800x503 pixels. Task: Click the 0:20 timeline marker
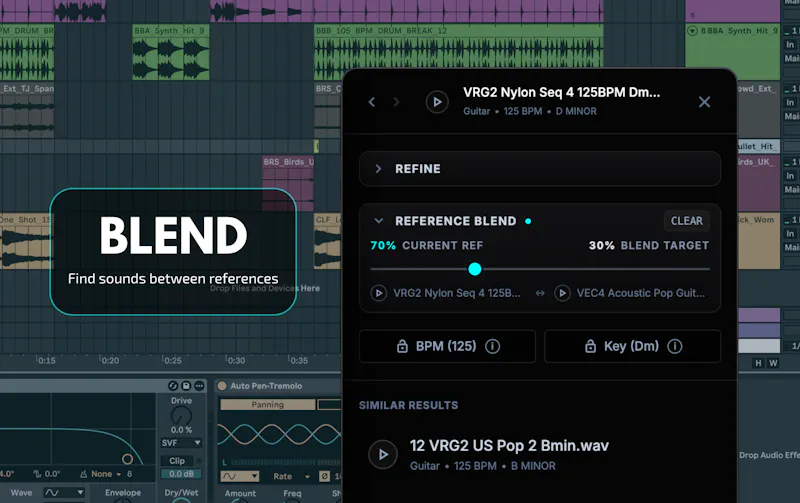coord(109,360)
